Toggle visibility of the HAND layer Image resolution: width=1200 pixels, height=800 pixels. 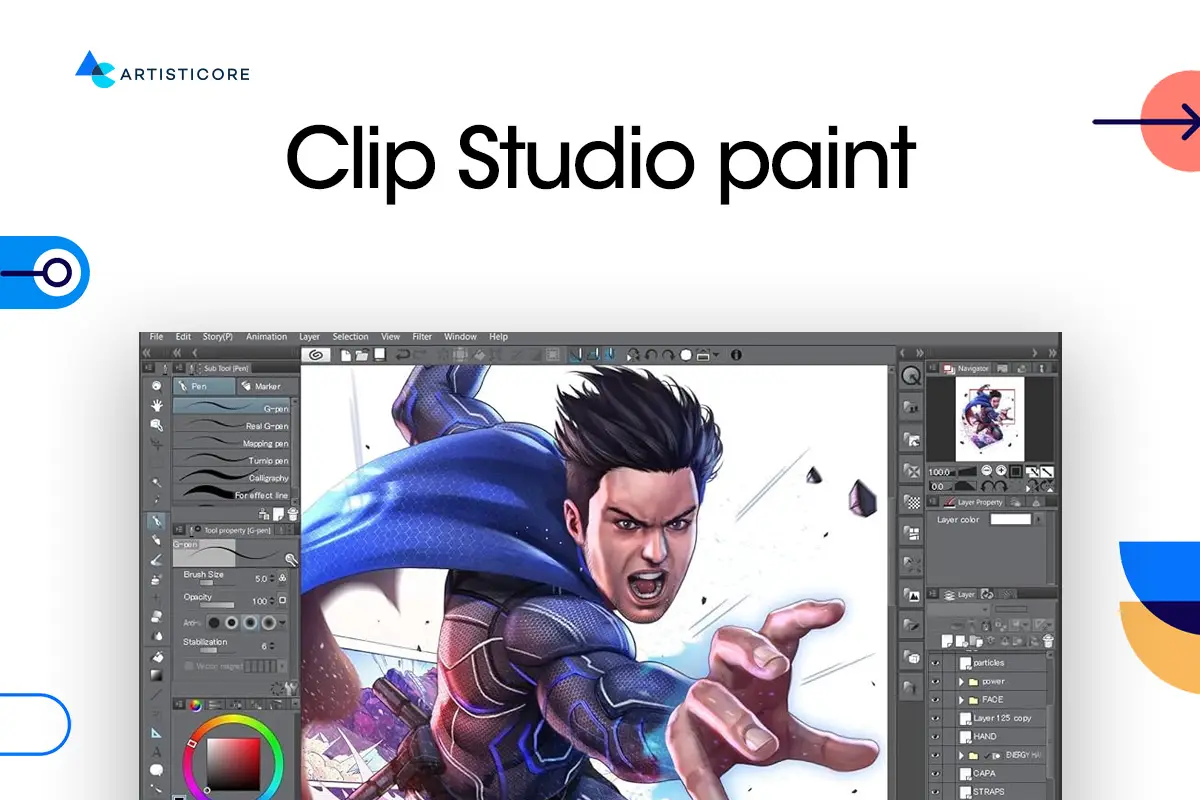935,735
